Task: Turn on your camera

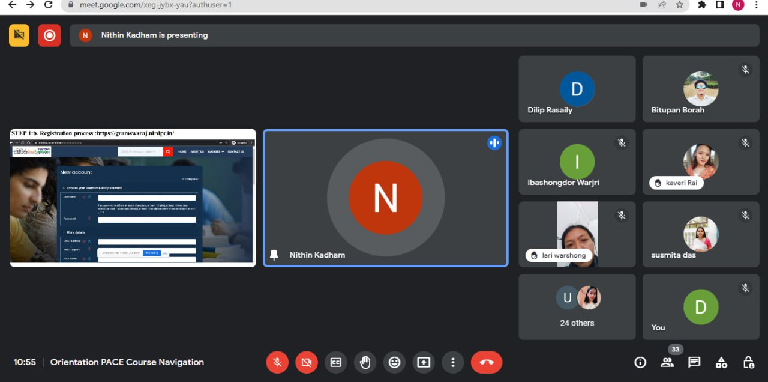Action: click(307, 362)
